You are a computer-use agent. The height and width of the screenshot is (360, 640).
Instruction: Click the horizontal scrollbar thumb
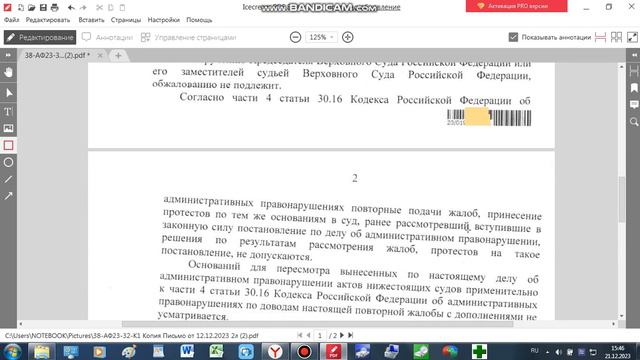pos(317,324)
